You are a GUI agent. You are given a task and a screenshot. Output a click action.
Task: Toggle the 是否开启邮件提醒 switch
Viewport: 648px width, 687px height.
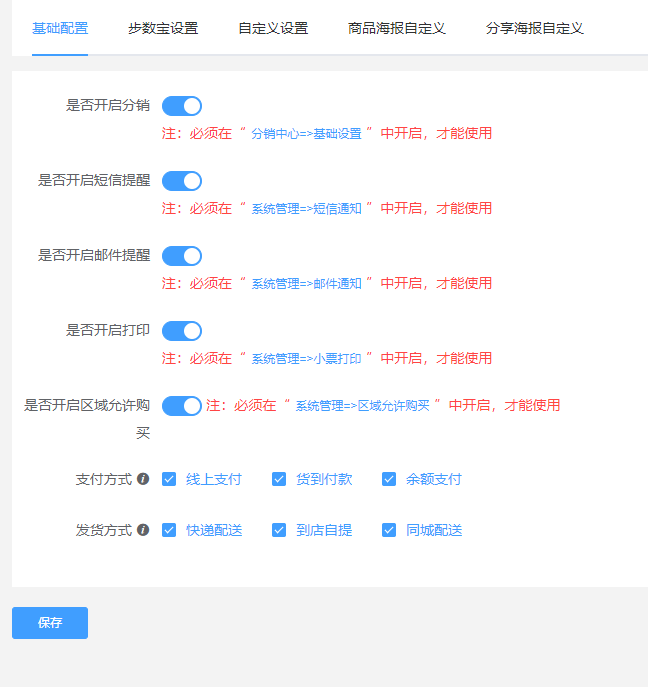click(x=182, y=256)
